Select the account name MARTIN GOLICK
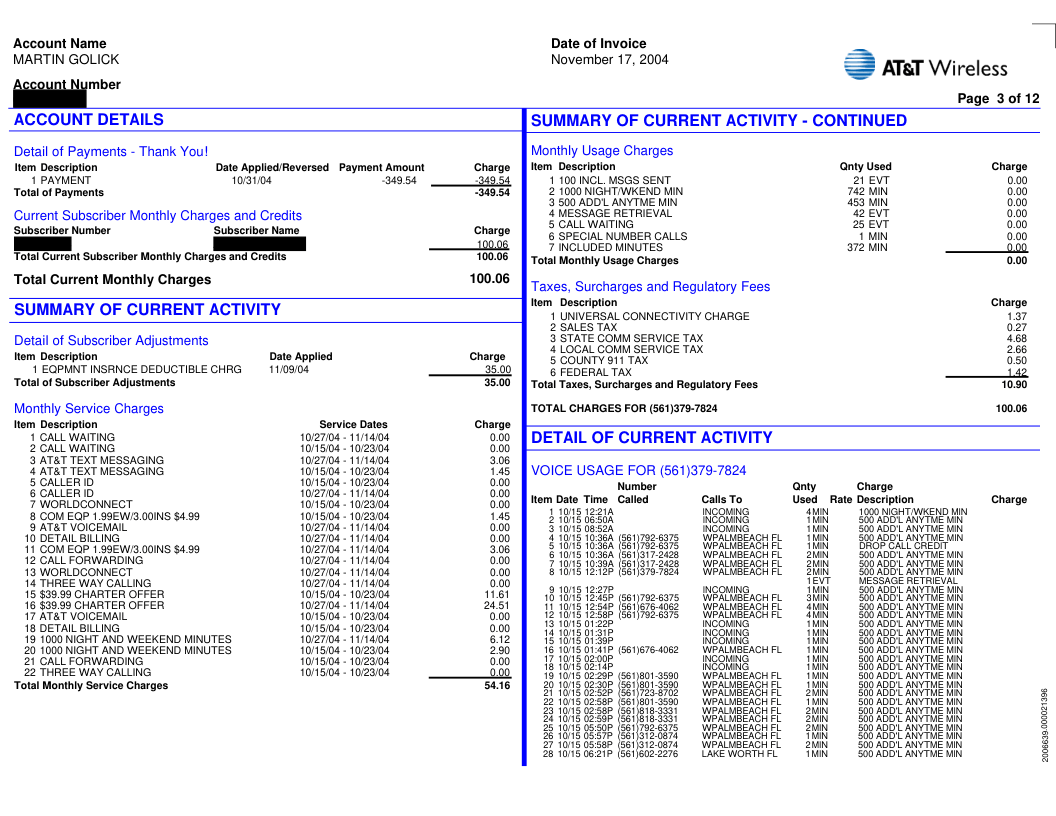 coord(66,60)
